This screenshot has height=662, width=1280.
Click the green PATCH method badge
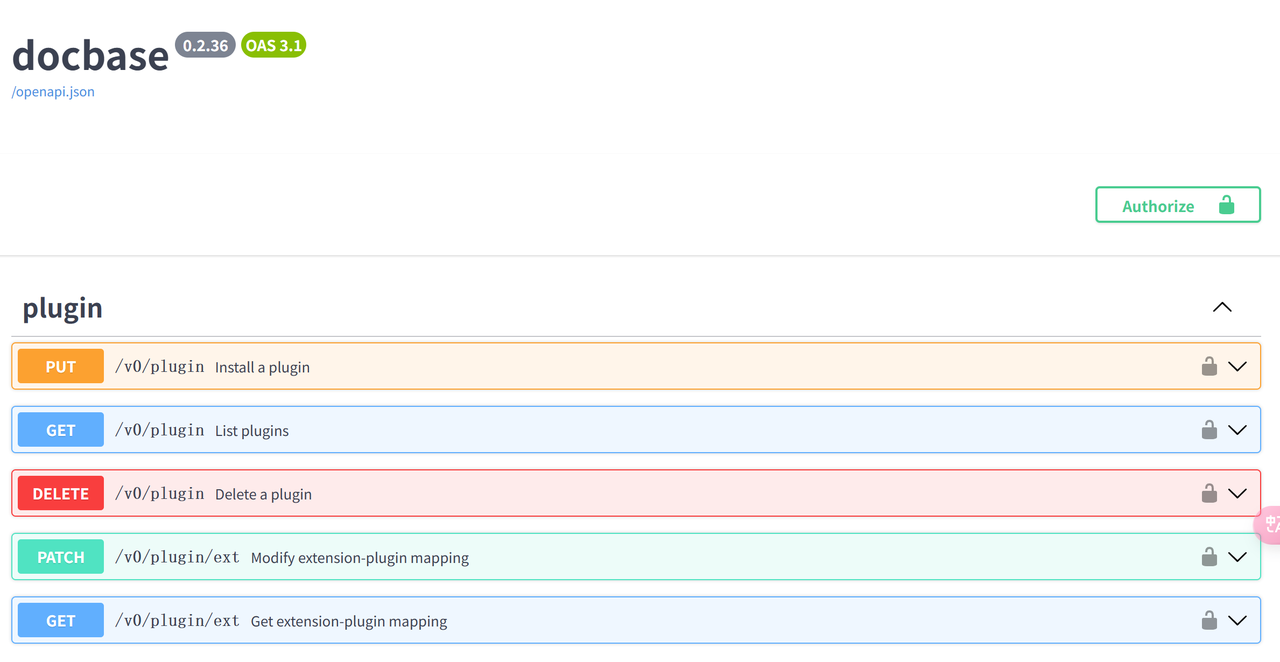pyautogui.click(x=61, y=557)
